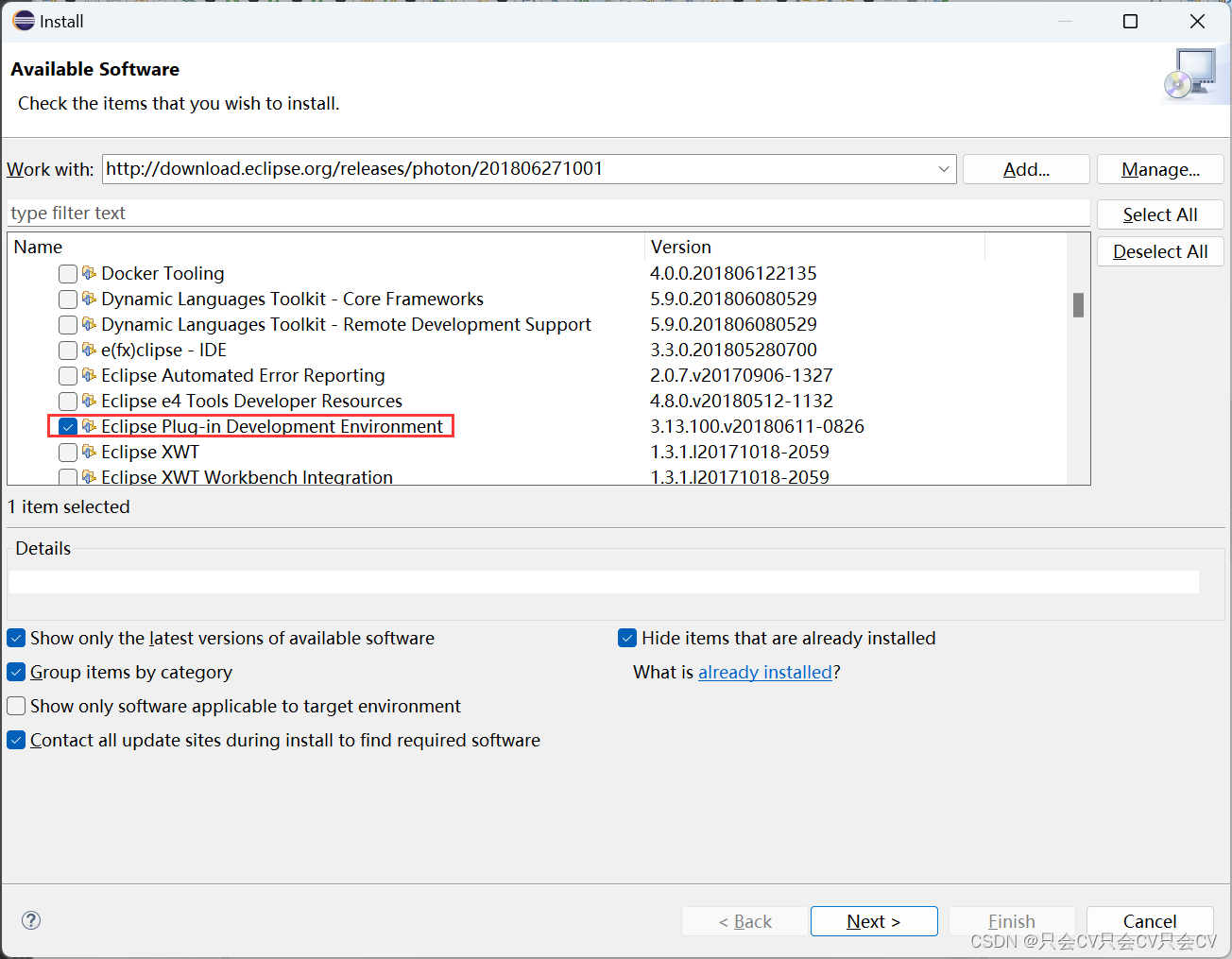Screen dimensions: 1232x959
Task: Click the plugin icon beside Docker Tooling
Action: 89,273
